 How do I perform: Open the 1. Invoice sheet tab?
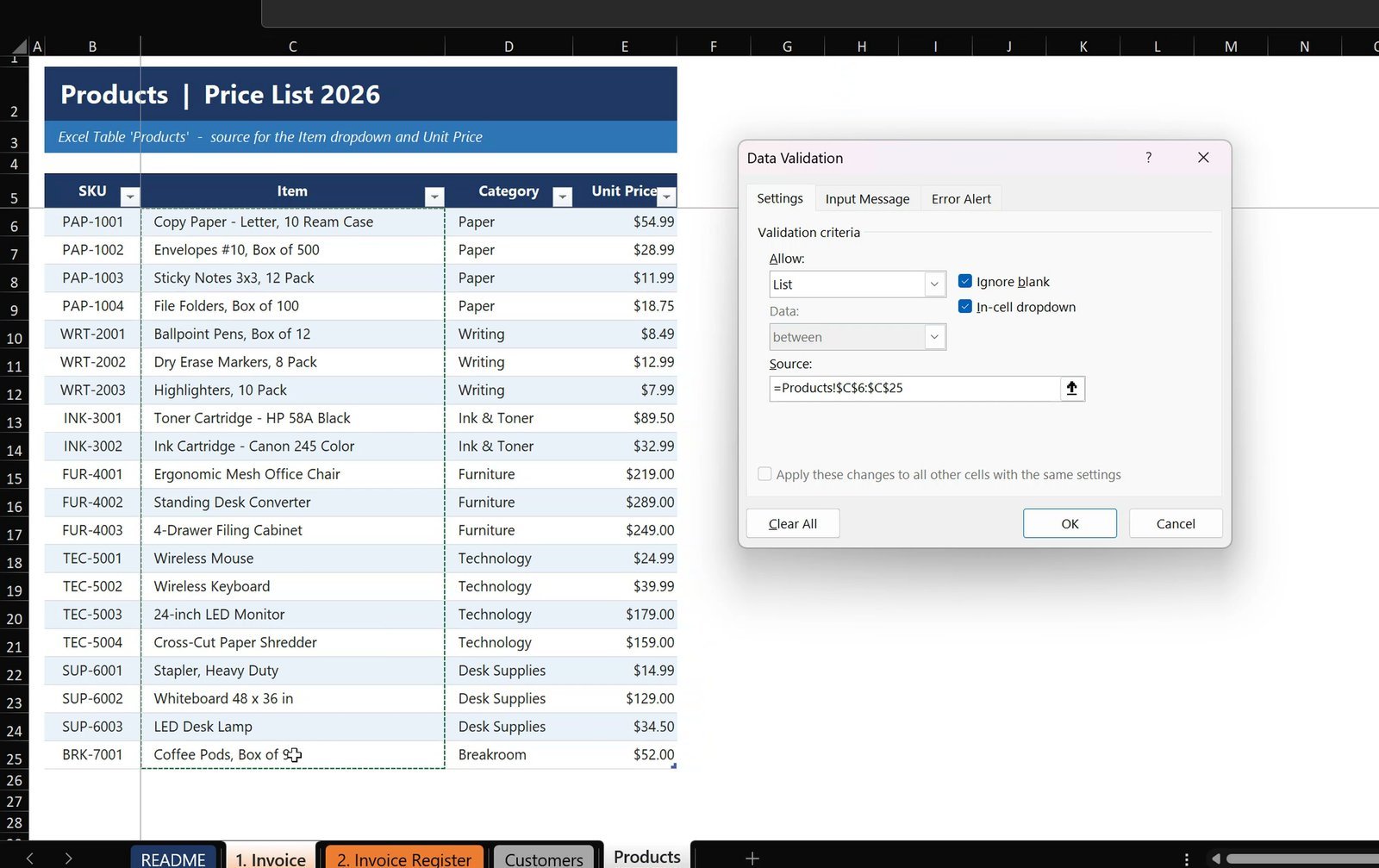pyautogui.click(x=271, y=859)
